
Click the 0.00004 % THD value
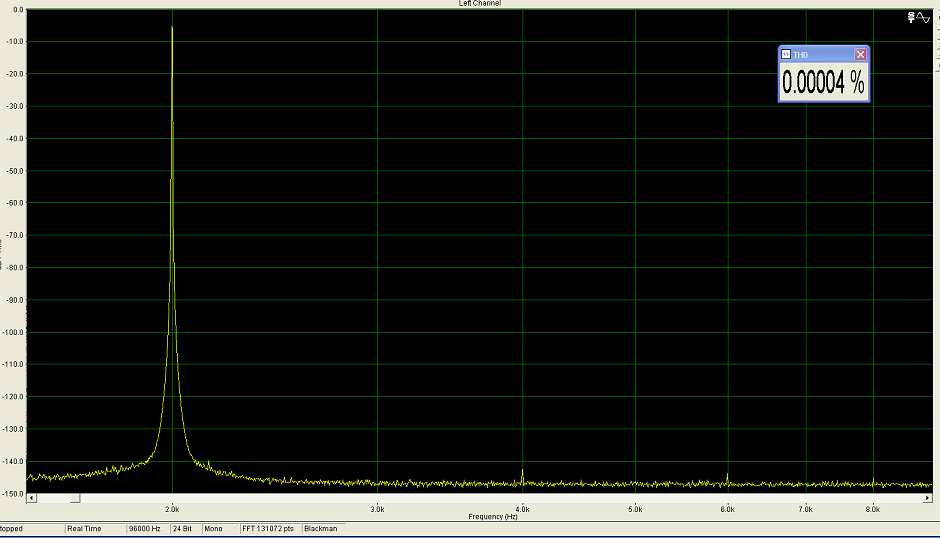point(824,82)
